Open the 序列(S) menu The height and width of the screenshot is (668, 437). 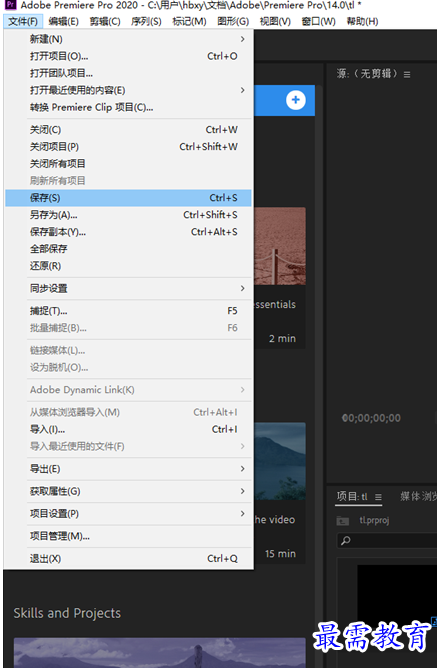(146, 21)
